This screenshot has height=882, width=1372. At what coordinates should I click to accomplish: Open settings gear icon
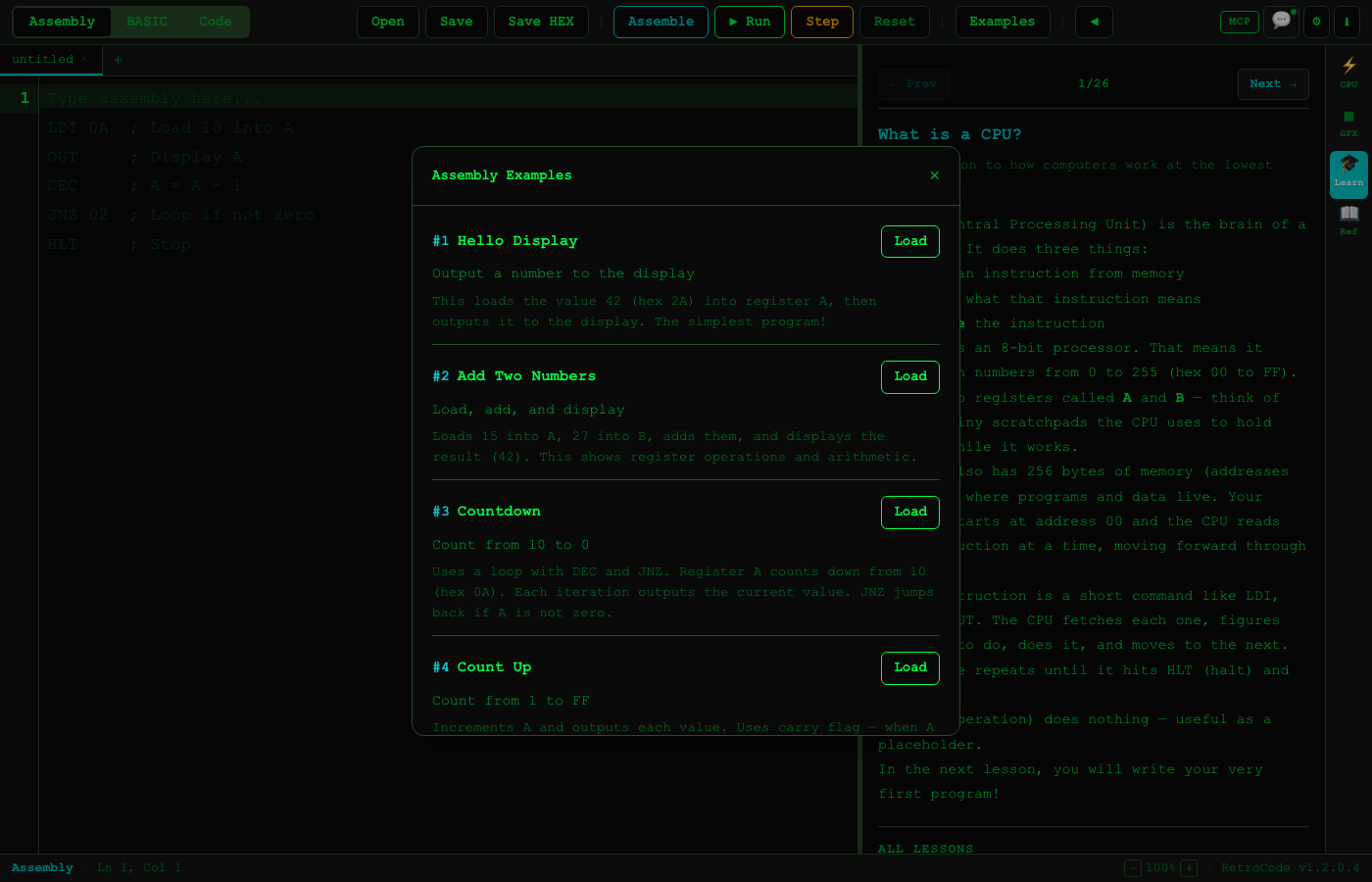1316,22
